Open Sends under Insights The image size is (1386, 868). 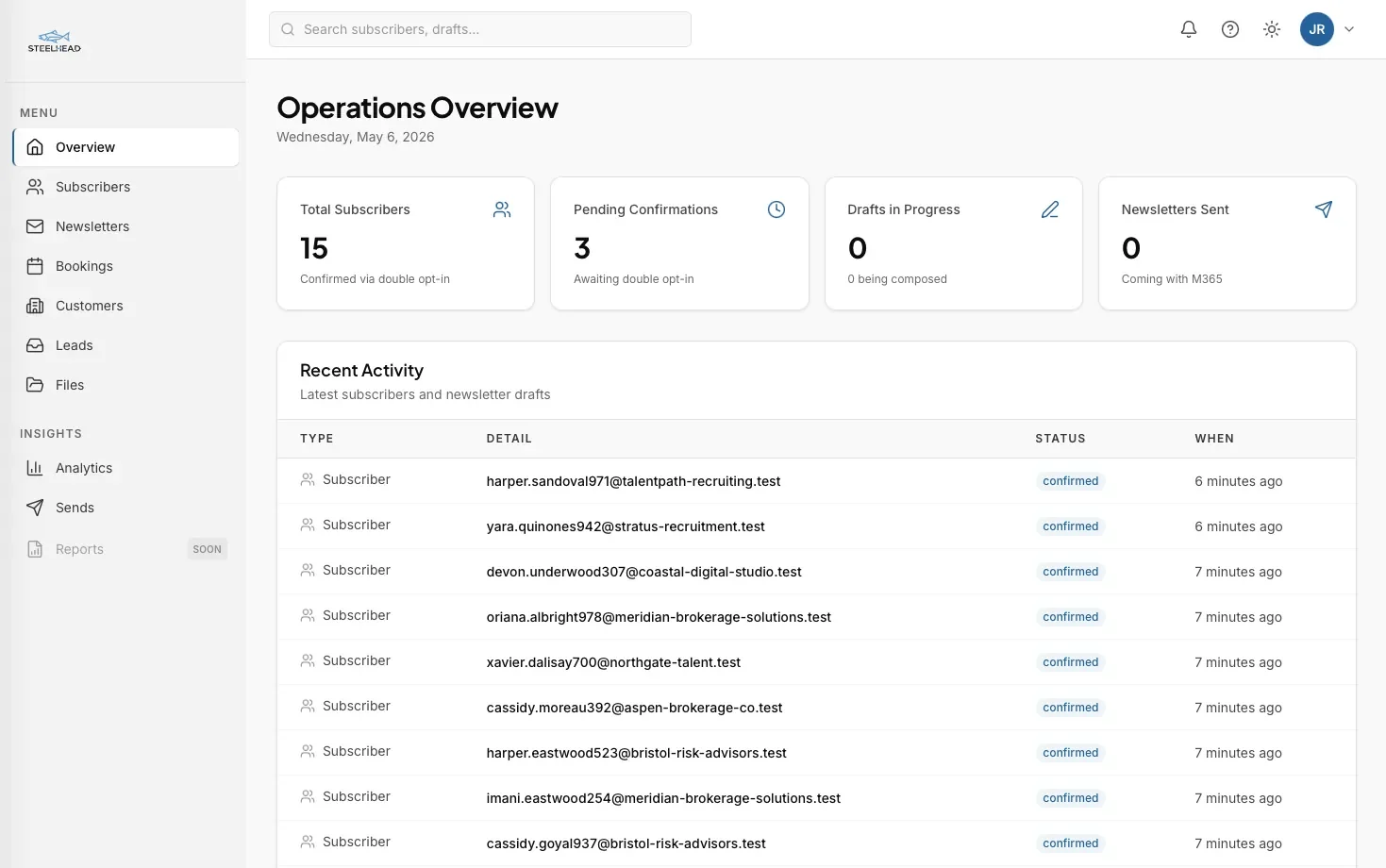[125, 508]
